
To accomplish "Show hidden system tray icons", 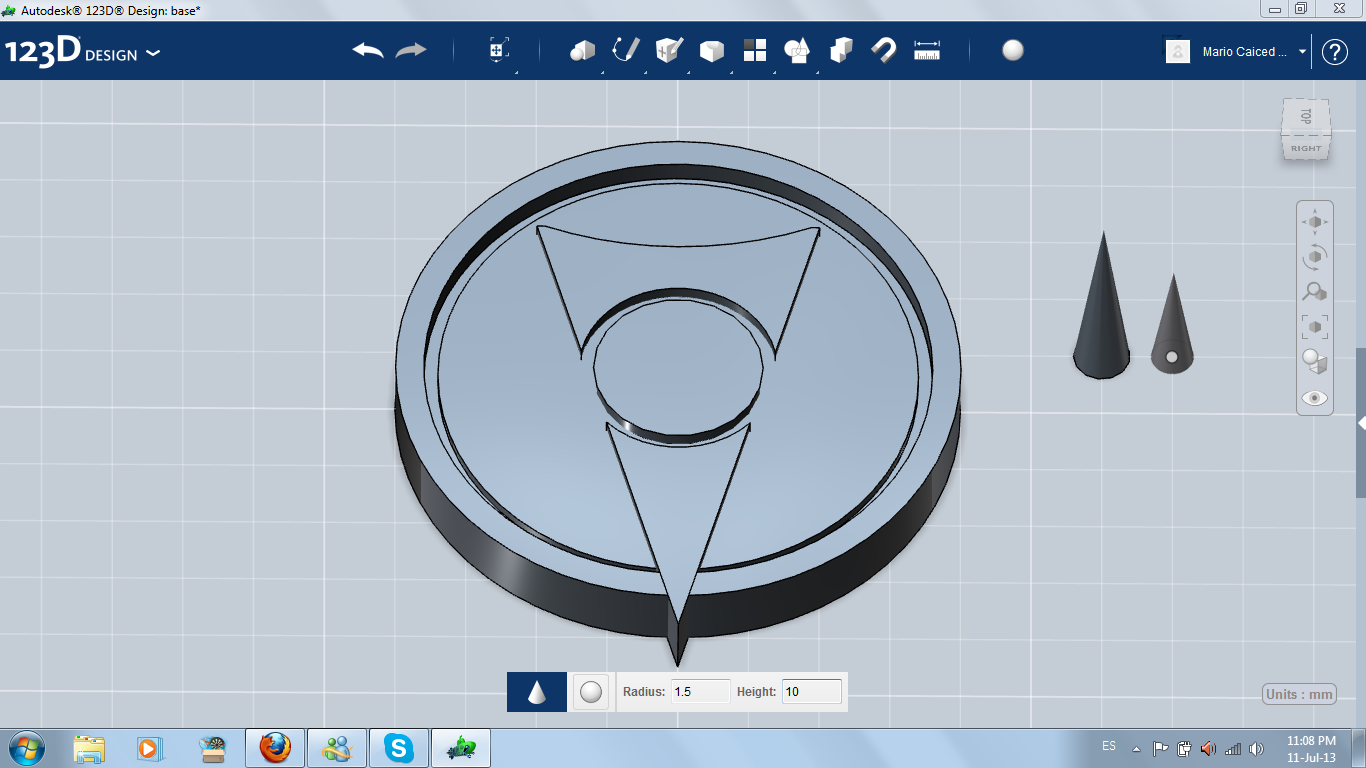I will (x=1136, y=748).
